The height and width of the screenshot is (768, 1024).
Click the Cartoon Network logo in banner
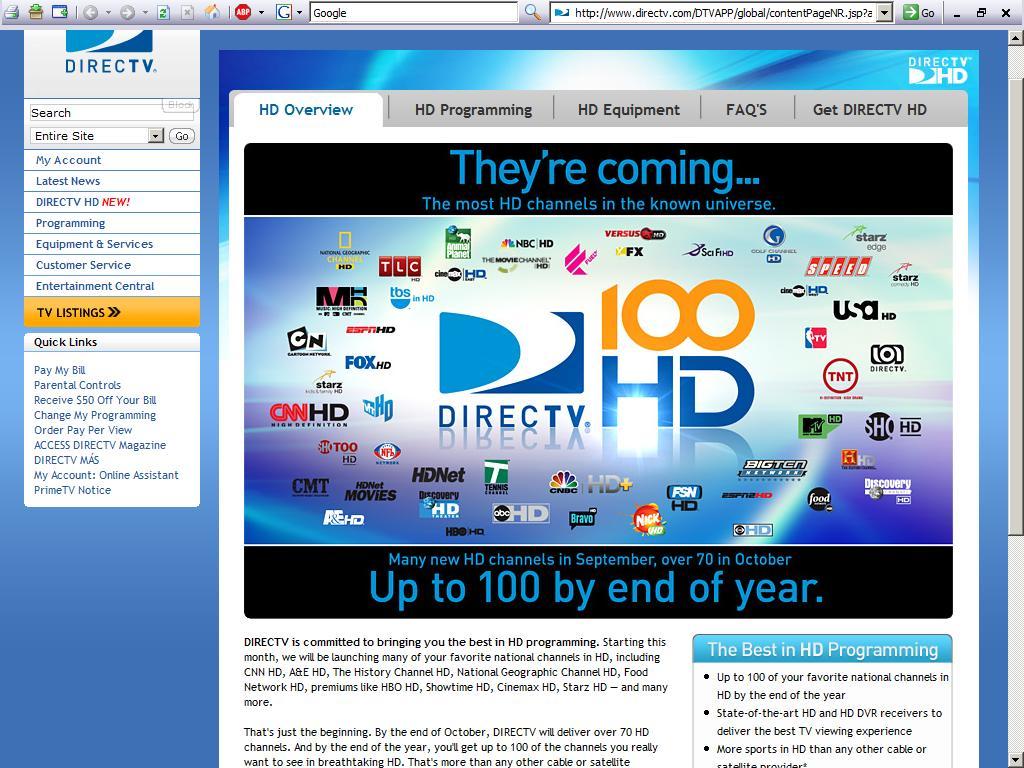coord(308,342)
